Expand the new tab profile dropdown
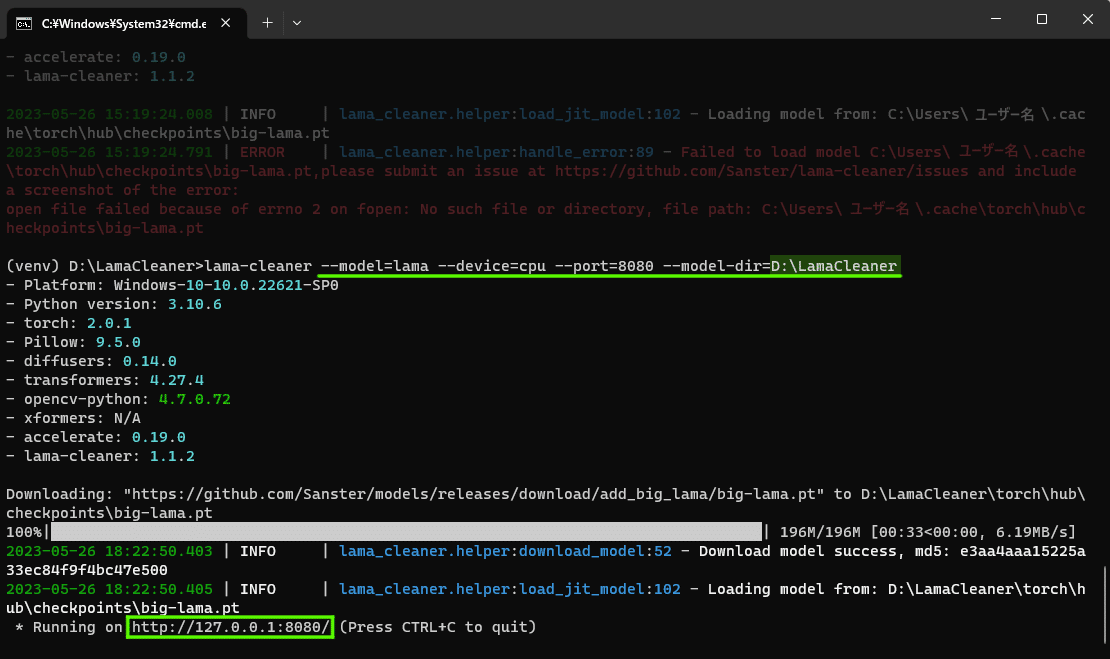The image size is (1110, 659). pyautogui.click(x=297, y=23)
